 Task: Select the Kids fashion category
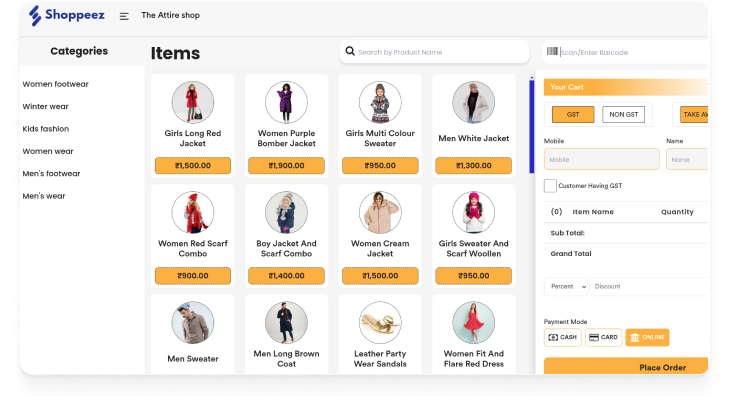point(46,129)
